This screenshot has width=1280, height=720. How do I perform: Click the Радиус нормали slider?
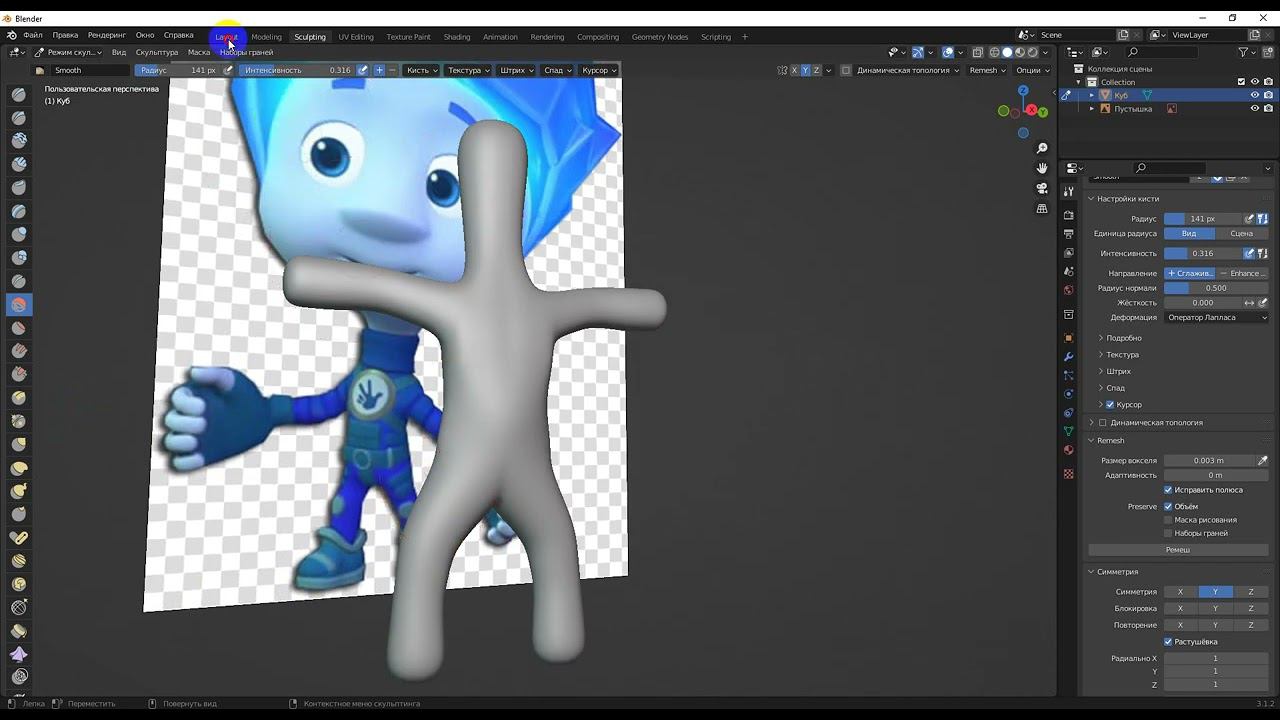click(1216, 288)
